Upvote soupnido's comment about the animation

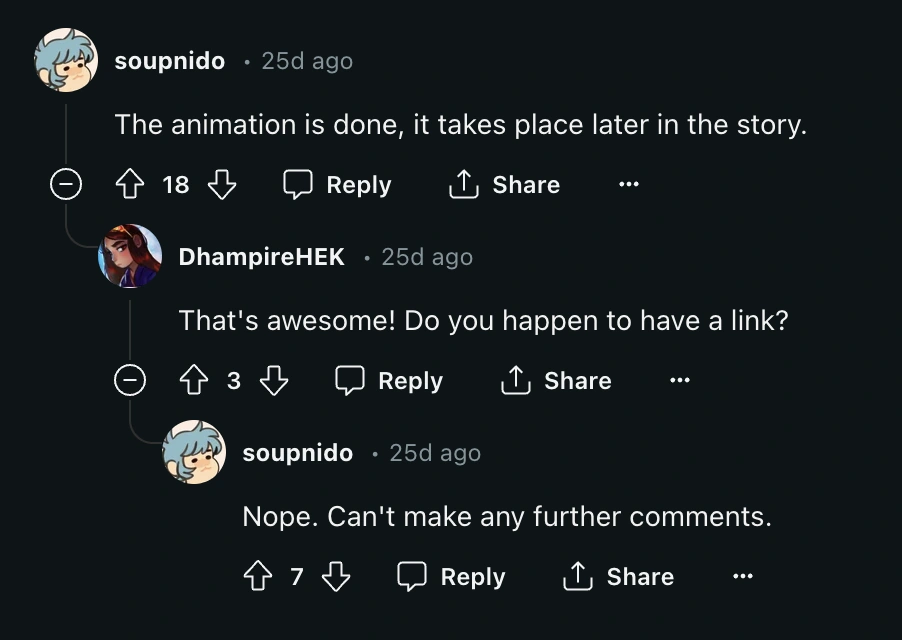(x=131, y=185)
